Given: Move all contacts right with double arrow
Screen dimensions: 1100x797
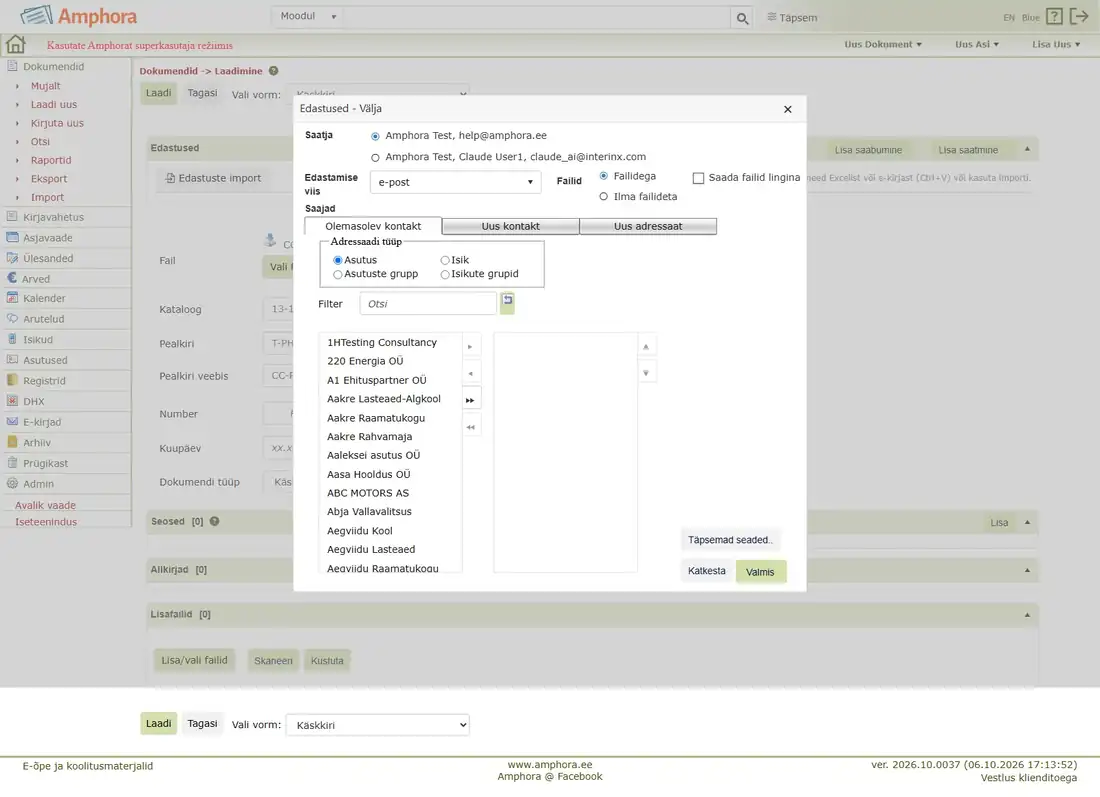Looking at the screenshot, I should 470,400.
